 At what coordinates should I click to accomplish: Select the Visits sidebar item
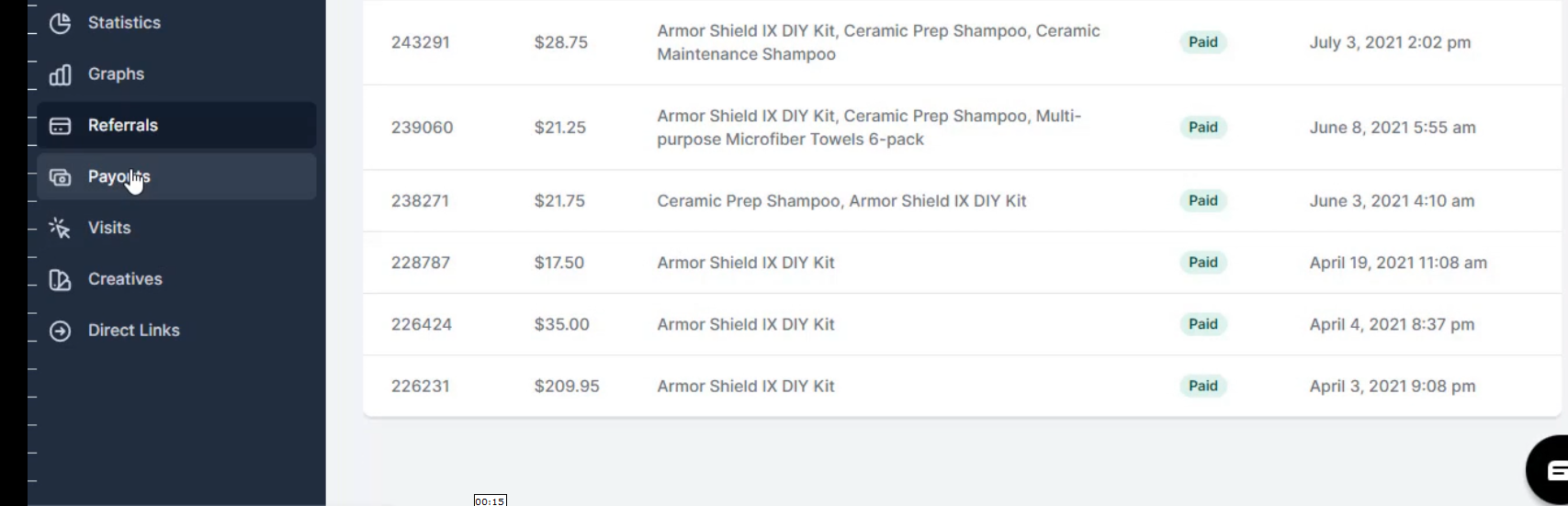point(176,228)
